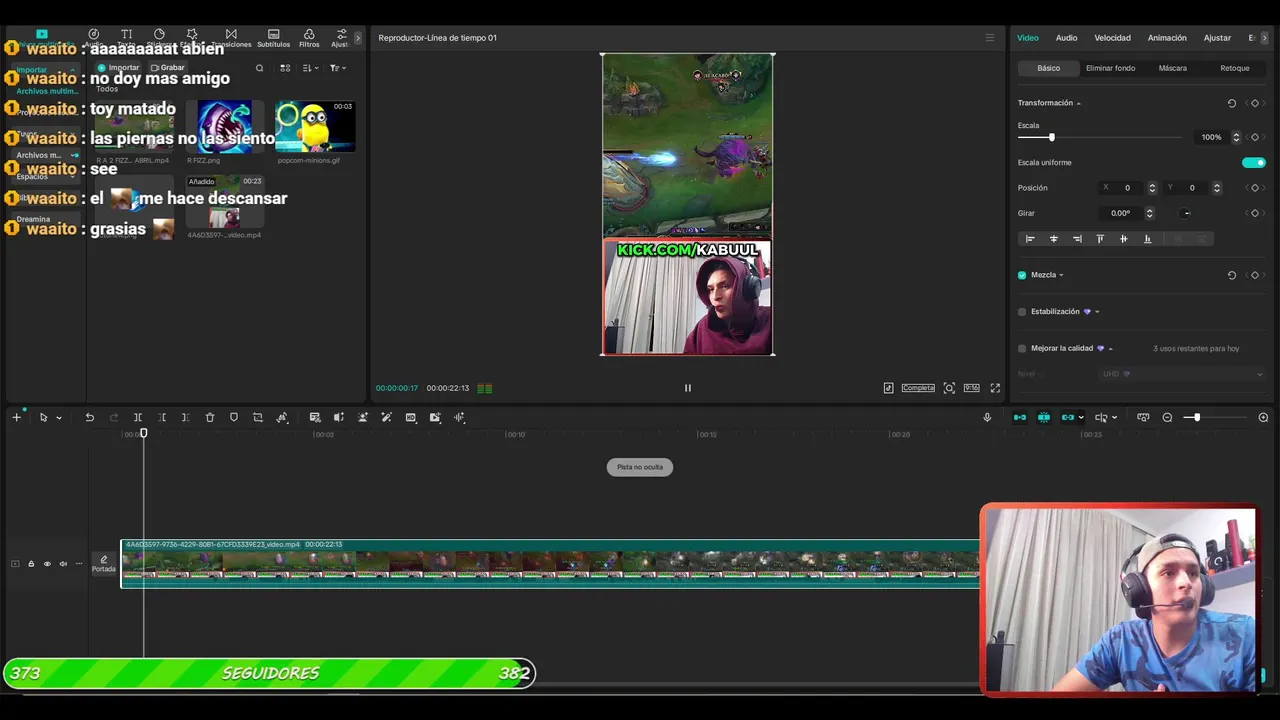
Task: Align clip to top edge icon
Action: 1100,239
